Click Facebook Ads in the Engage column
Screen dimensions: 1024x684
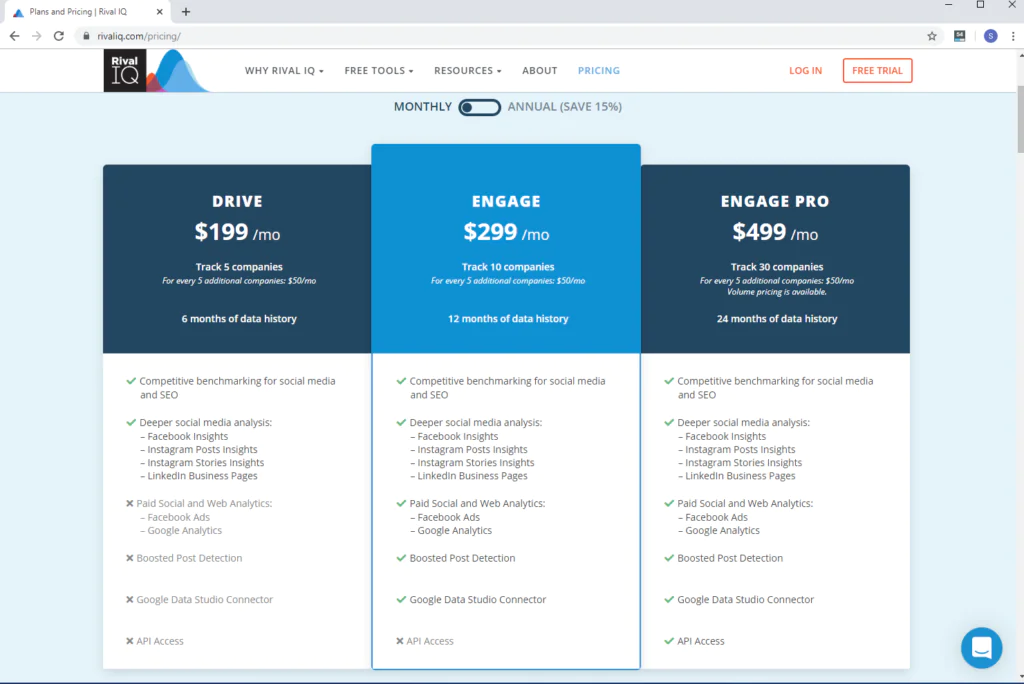(x=449, y=517)
